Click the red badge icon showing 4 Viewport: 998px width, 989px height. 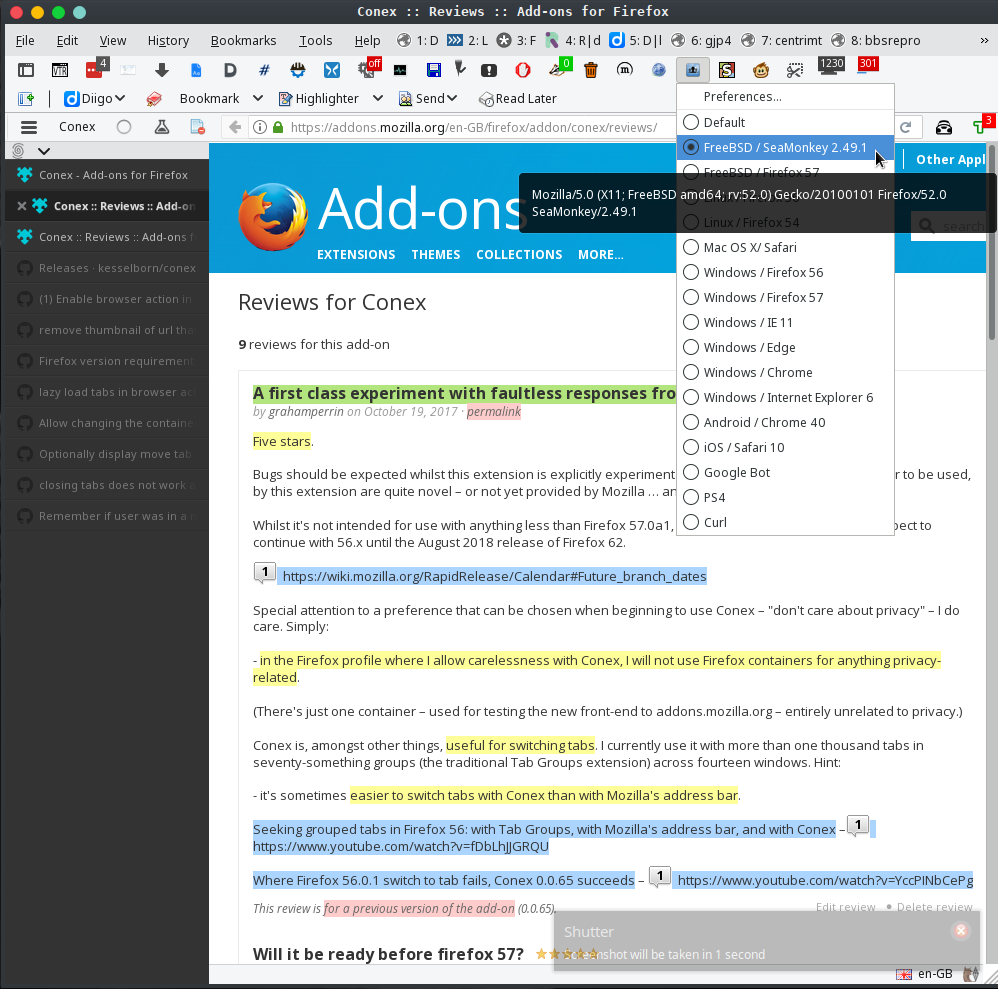click(95, 69)
